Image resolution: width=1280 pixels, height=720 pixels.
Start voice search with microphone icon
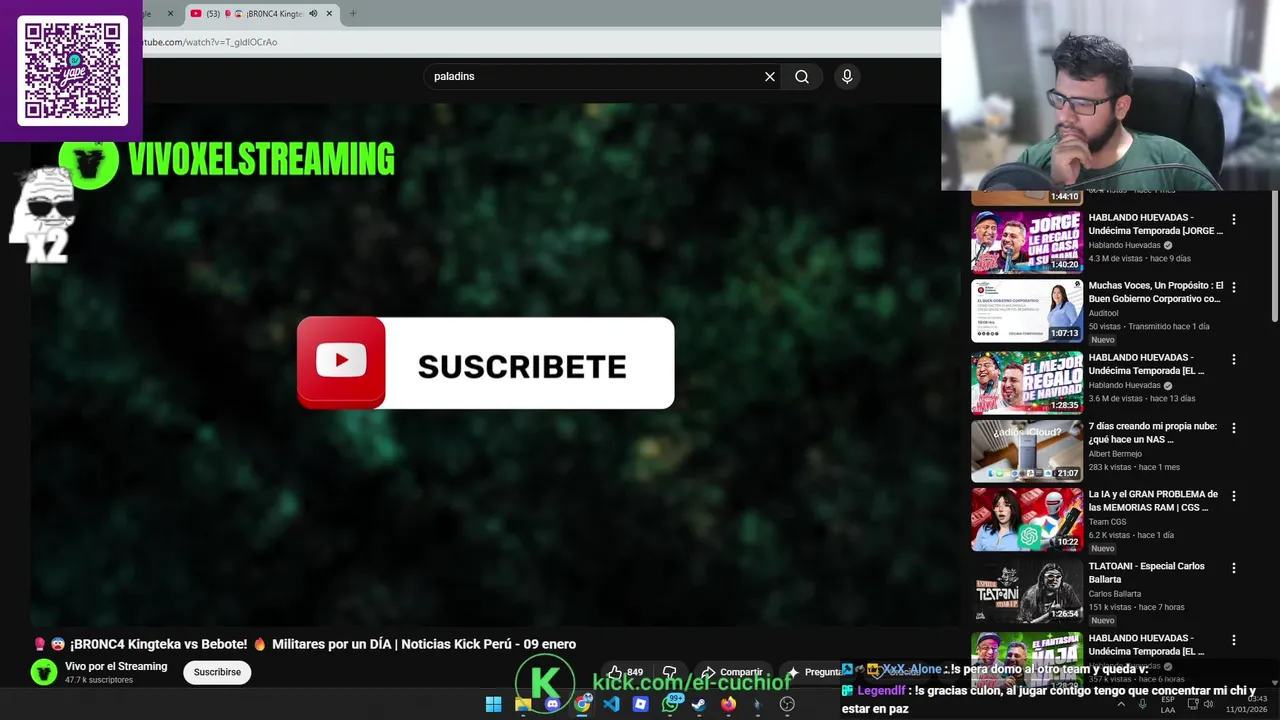847,76
